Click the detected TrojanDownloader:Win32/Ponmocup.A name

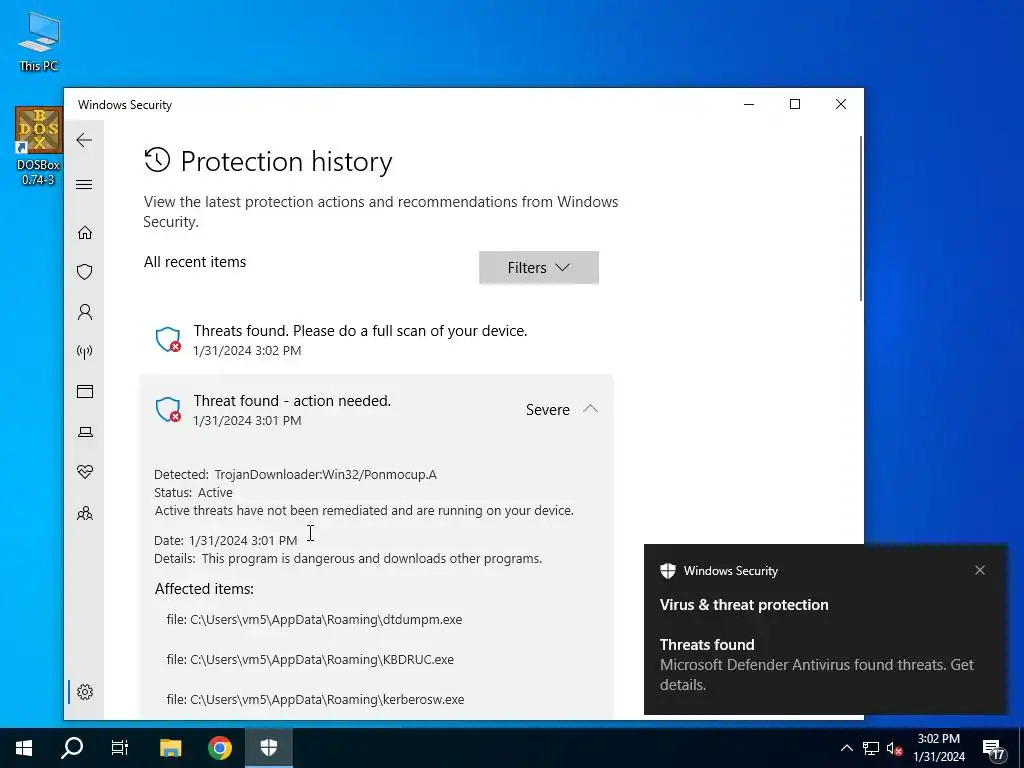tap(326, 475)
